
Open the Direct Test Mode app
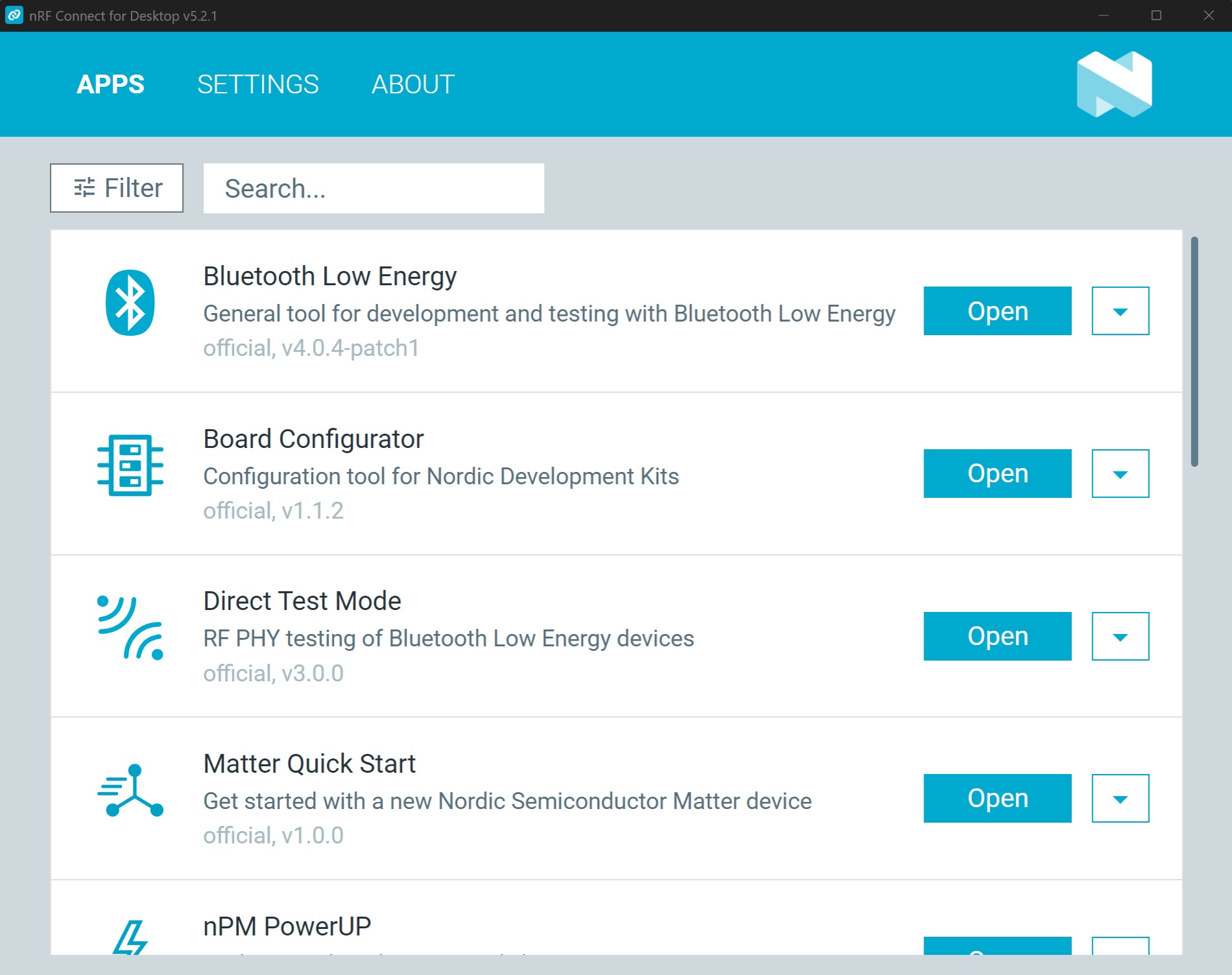click(x=997, y=637)
